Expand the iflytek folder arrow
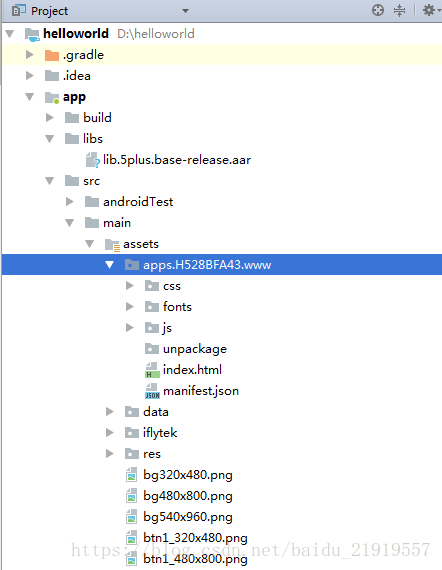The image size is (442, 570). 110,433
